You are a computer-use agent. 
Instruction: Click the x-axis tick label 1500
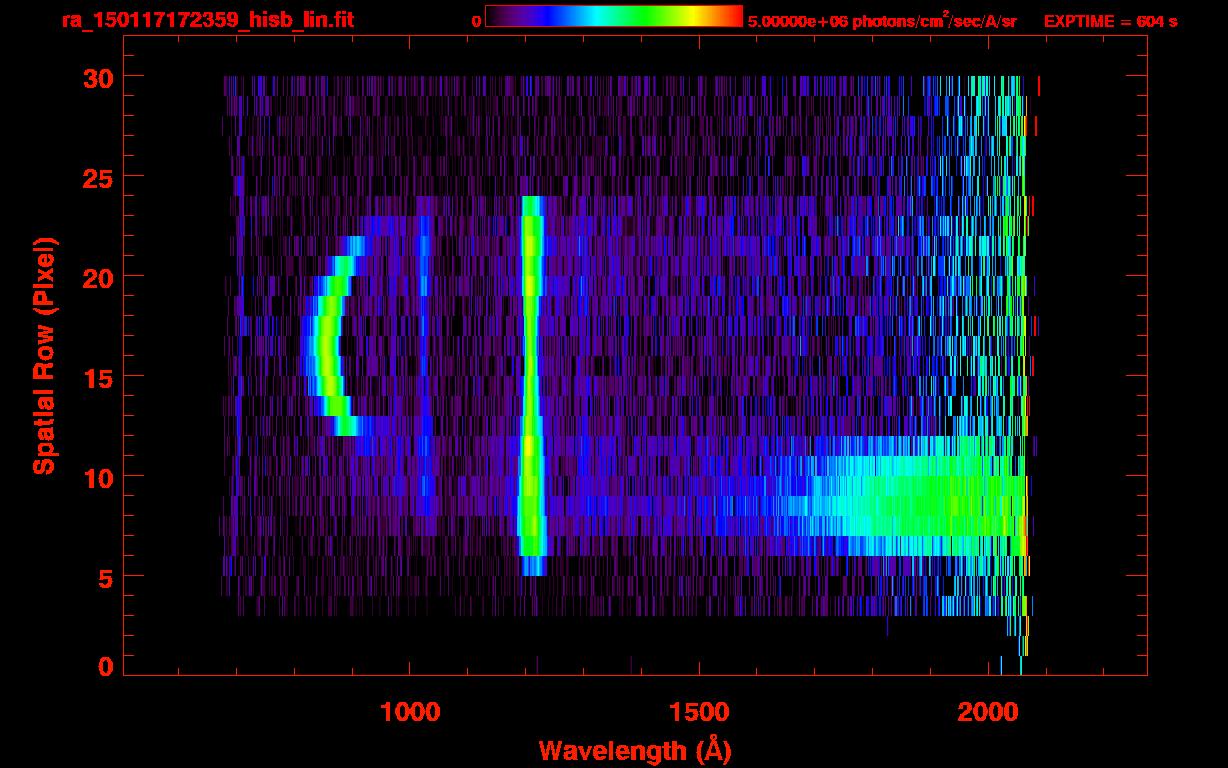(699, 712)
